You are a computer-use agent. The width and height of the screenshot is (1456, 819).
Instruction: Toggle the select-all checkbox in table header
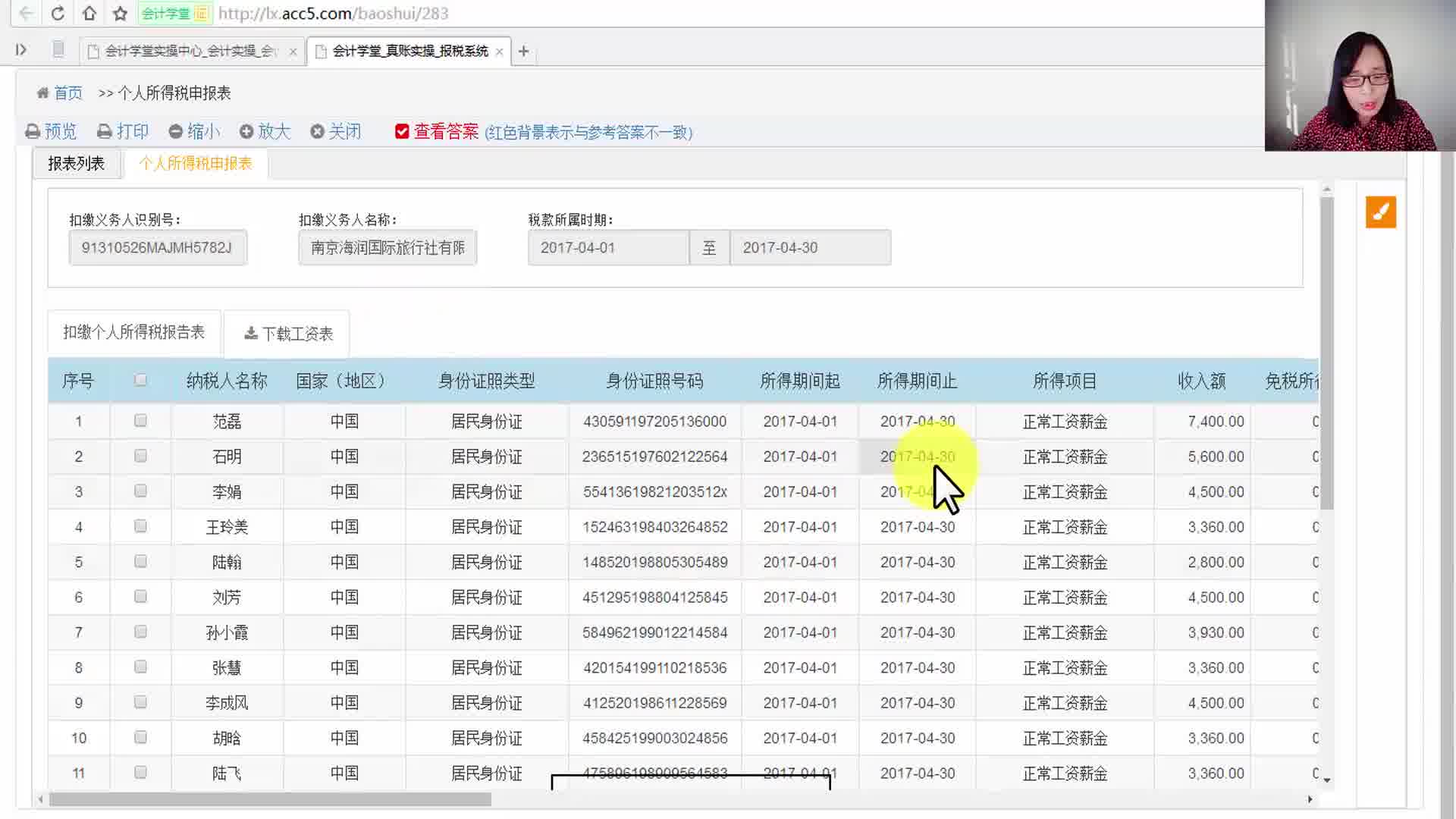(140, 379)
